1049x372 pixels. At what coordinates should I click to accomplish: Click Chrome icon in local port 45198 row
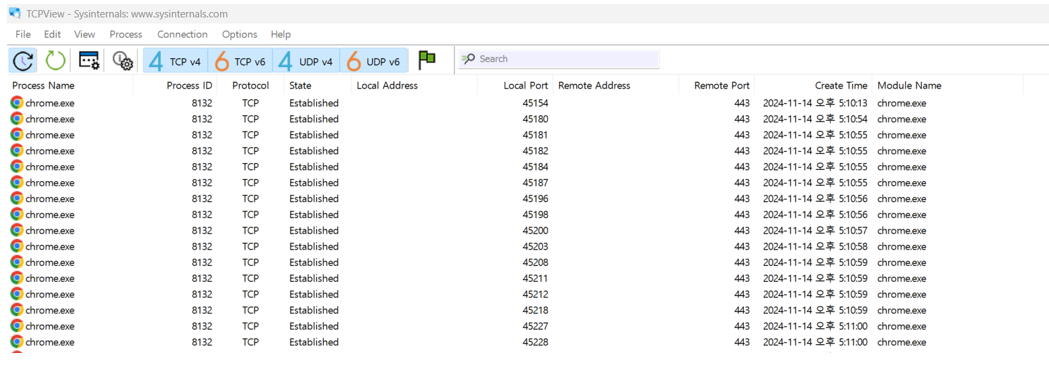pyautogui.click(x=17, y=215)
